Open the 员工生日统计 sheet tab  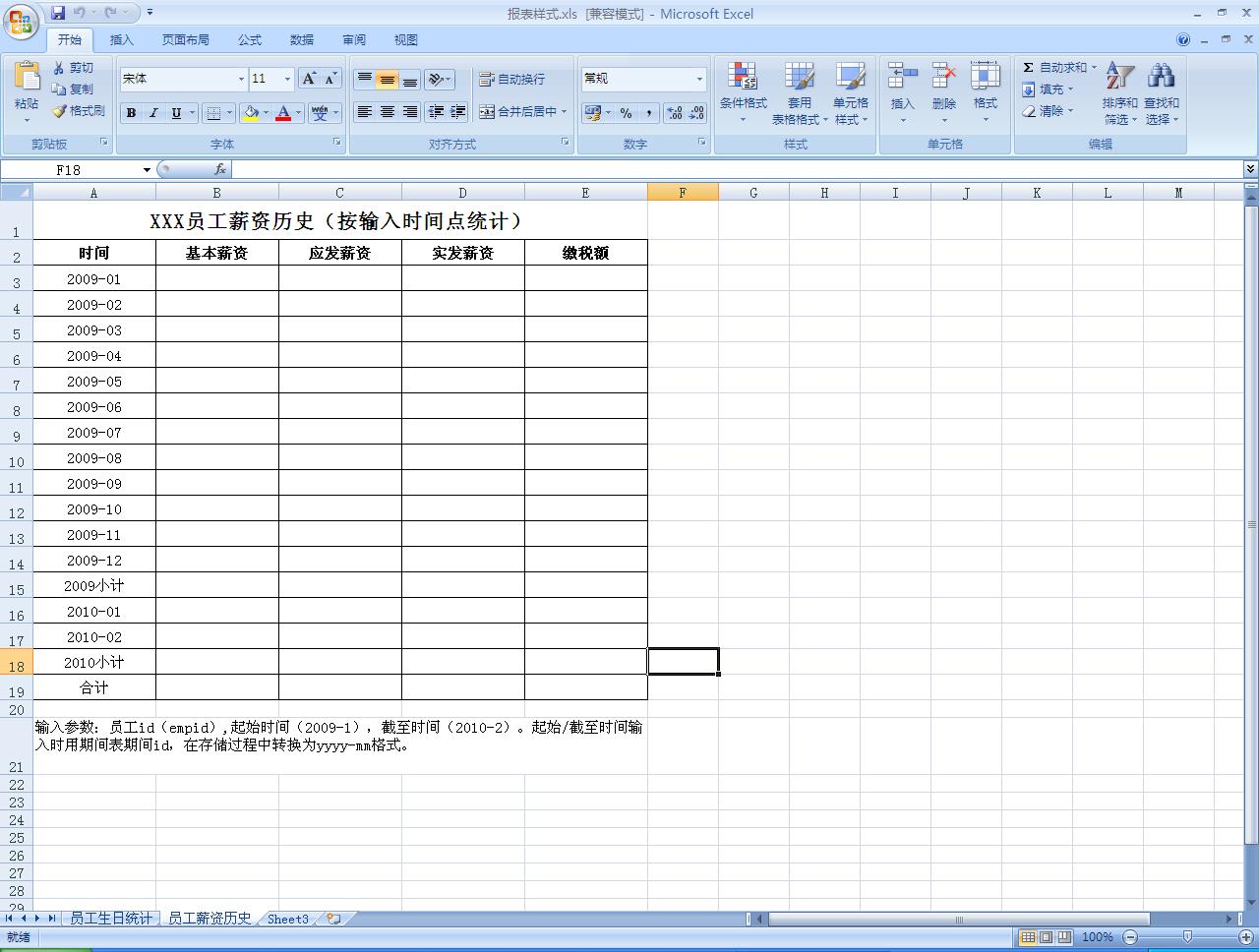click(x=111, y=919)
